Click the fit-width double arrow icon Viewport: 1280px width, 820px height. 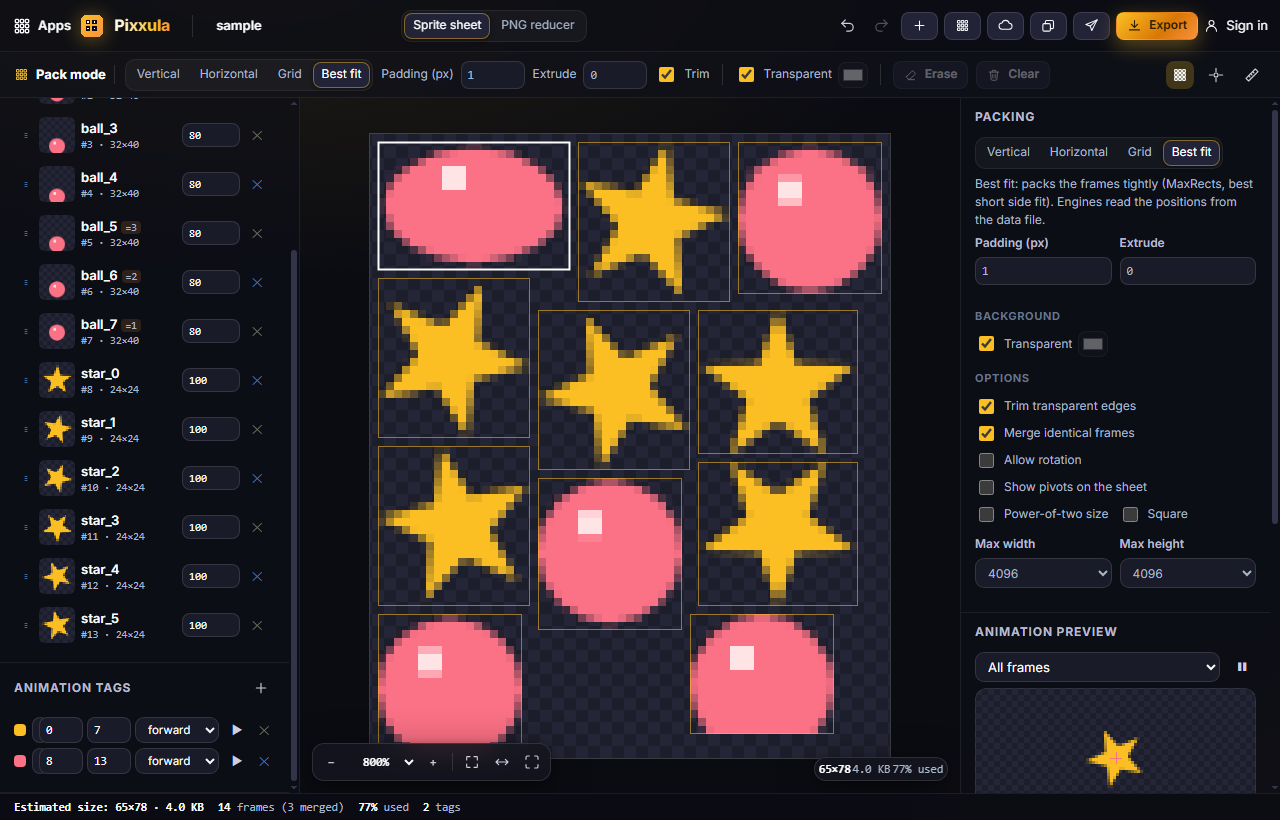tap(502, 762)
